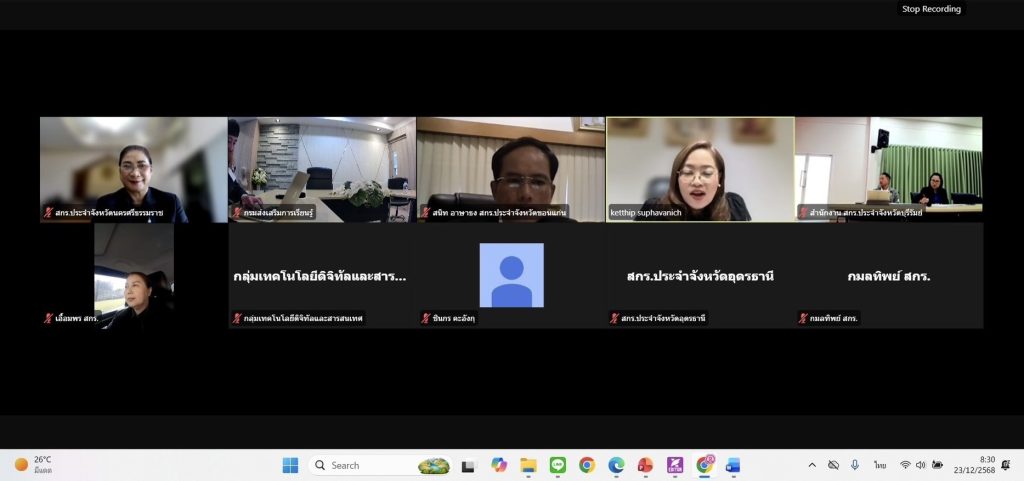The image size is (1024, 481).
Task: Open Task View from the taskbar
Action: point(468,465)
